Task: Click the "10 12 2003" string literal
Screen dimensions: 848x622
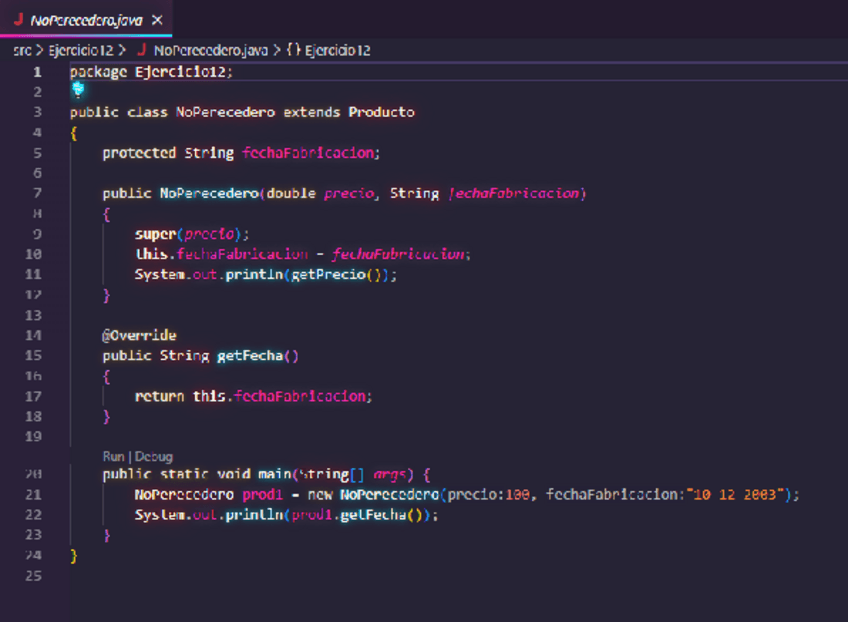Action: (x=728, y=494)
